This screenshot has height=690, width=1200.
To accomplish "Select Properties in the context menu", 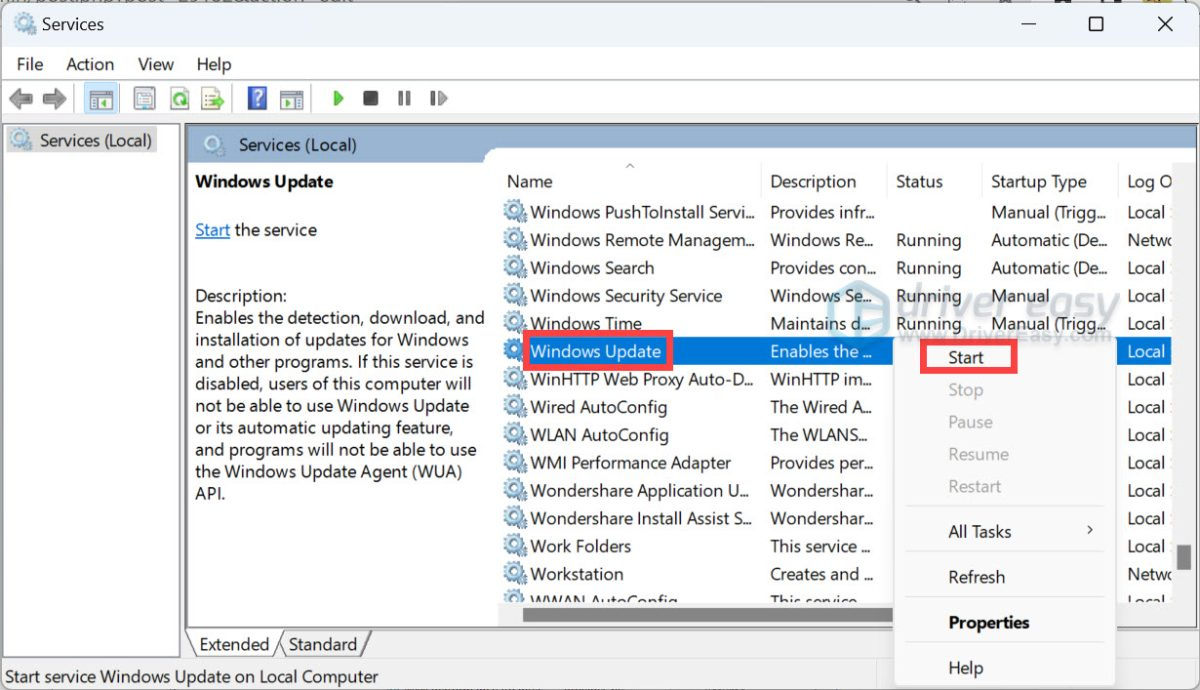I will point(988,622).
